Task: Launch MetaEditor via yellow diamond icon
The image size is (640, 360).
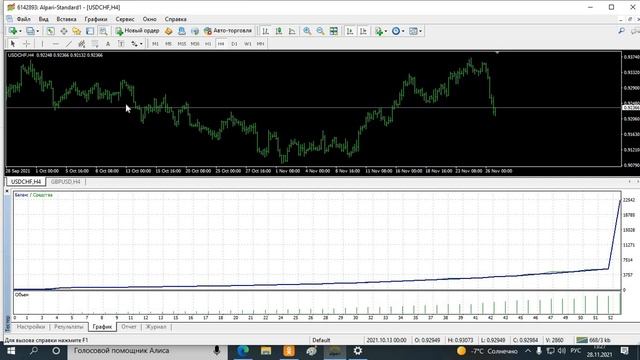Action: click(x=168, y=31)
